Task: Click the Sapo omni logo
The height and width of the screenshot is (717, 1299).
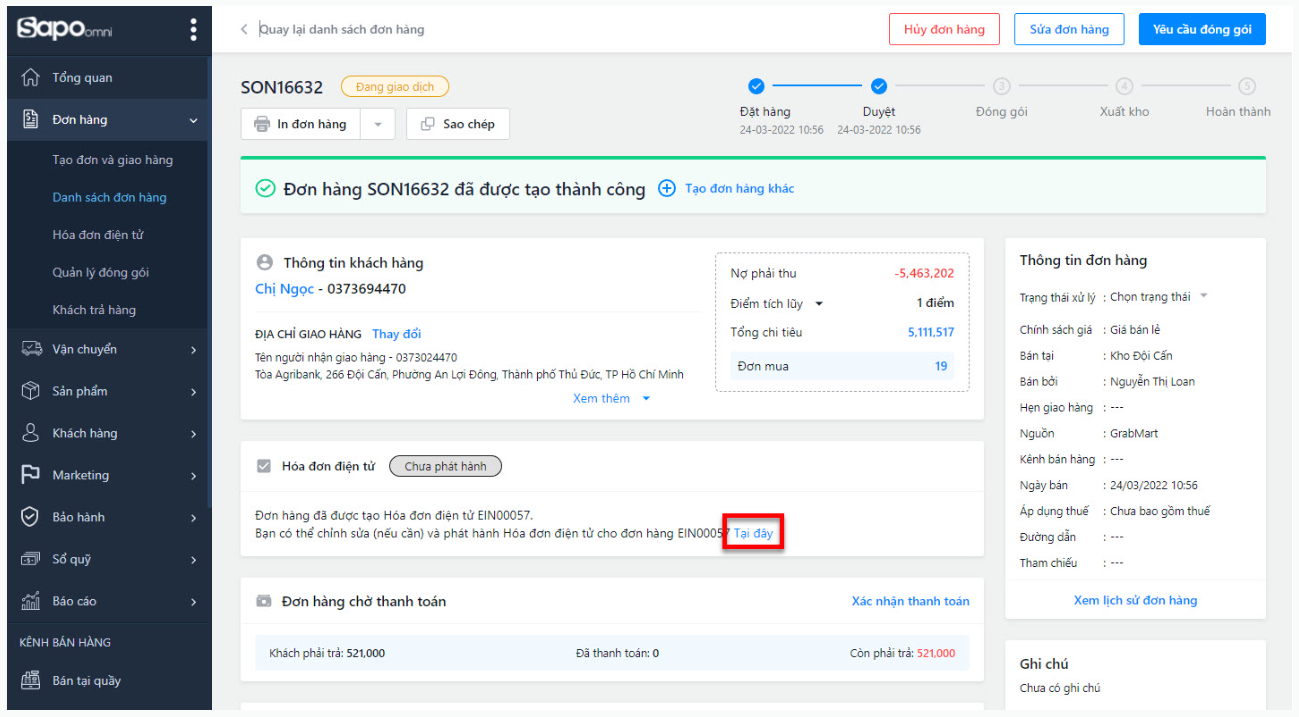Action: coord(65,29)
